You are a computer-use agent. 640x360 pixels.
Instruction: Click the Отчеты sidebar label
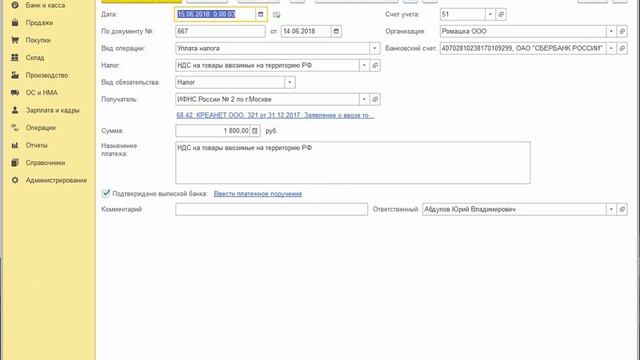[37, 145]
